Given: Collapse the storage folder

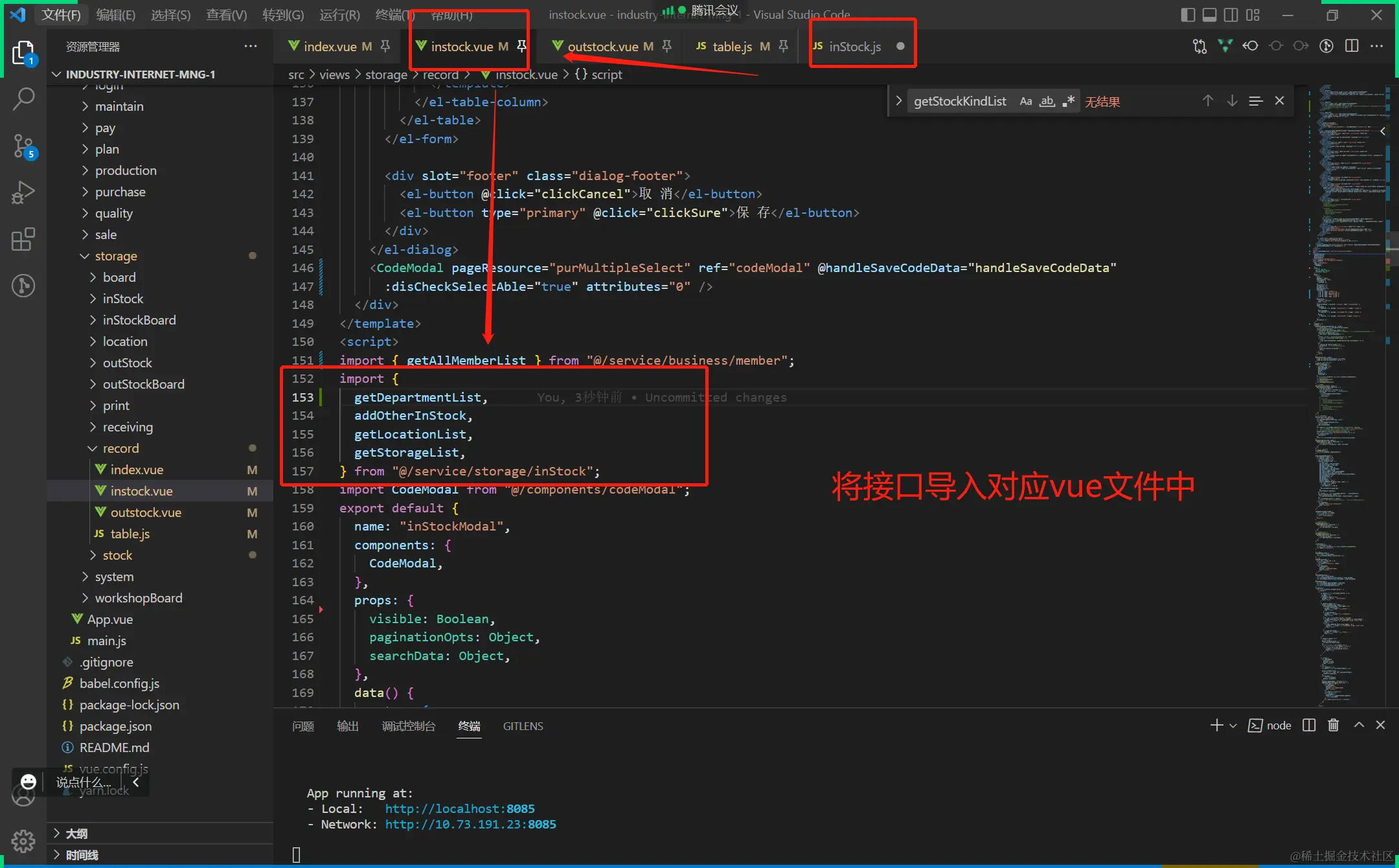Looking at the screenshot, I should coord(116,256).
